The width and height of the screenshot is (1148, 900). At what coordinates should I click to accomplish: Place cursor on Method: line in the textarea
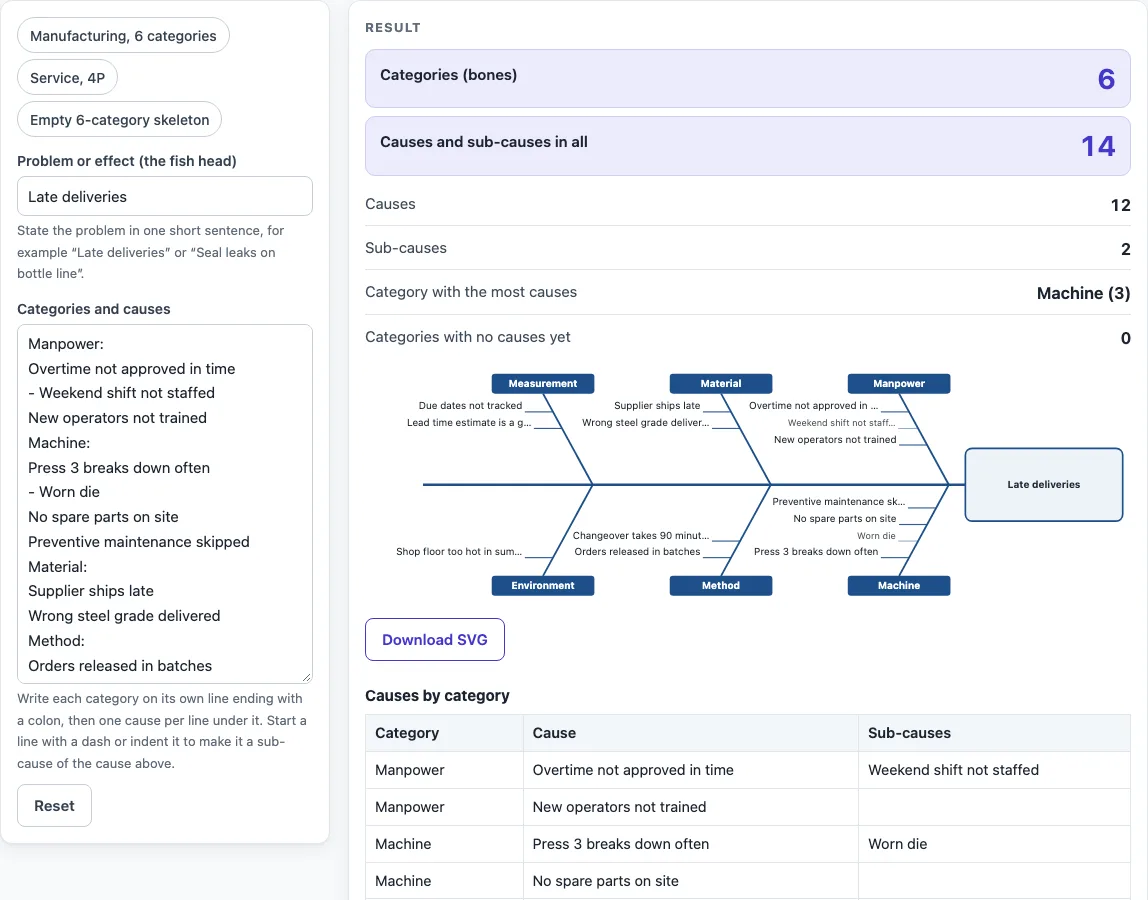56,641
